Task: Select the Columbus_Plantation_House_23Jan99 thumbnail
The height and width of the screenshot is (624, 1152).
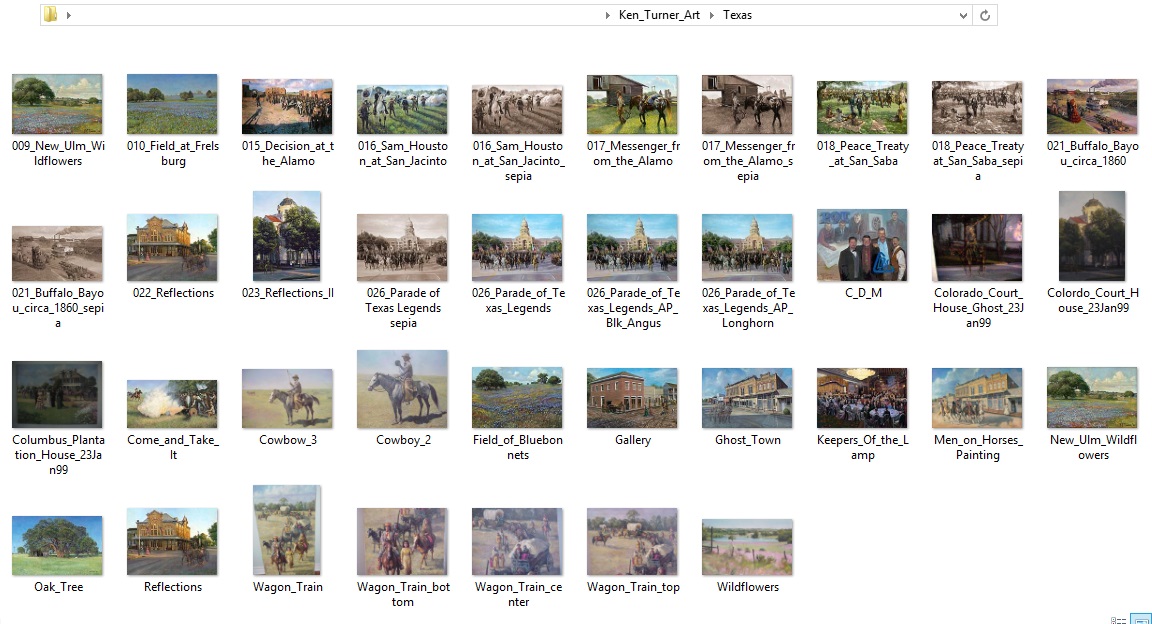Action: click(57, 394)
